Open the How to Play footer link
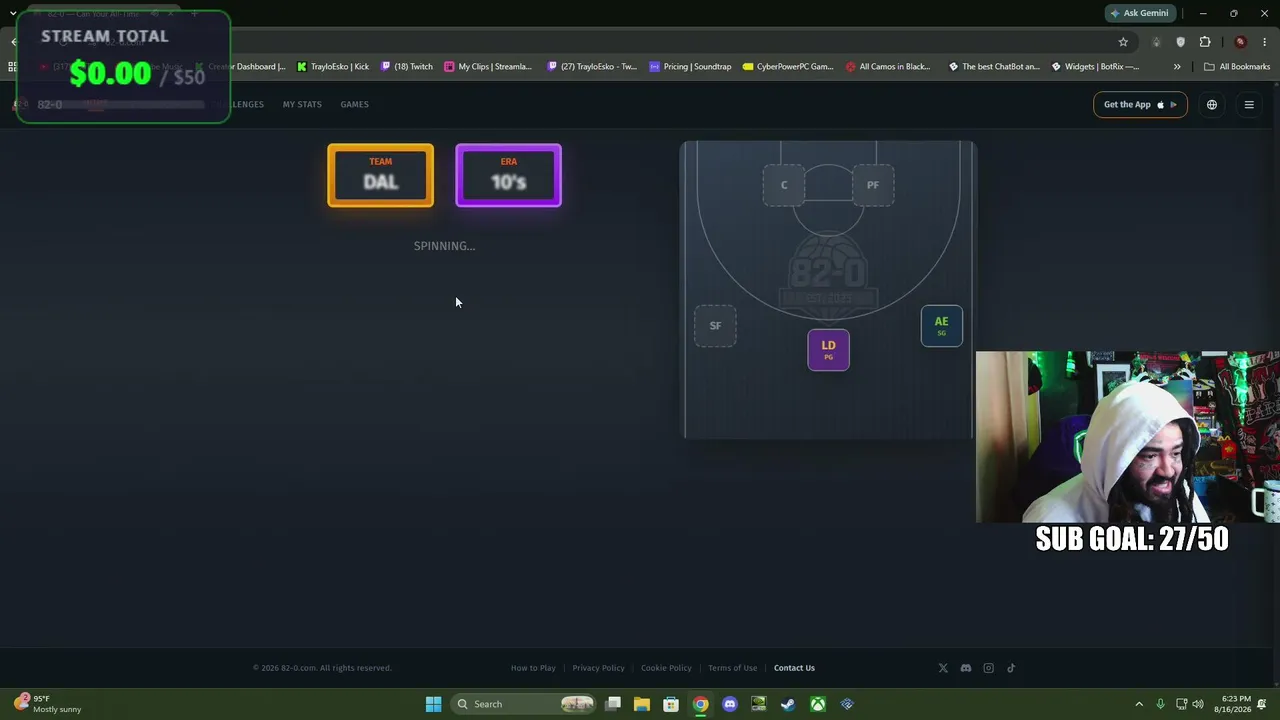 coord(533,668)
